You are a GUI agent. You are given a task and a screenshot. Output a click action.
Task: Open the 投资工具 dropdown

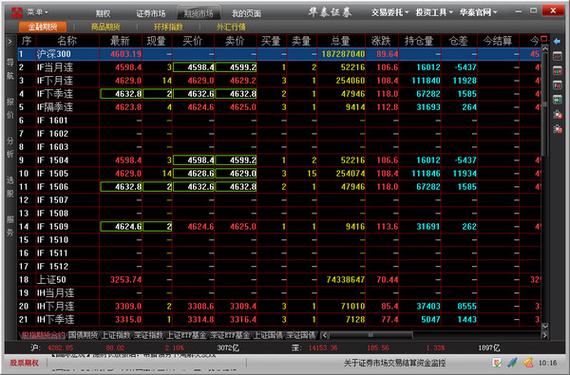[x=434, y=12]
